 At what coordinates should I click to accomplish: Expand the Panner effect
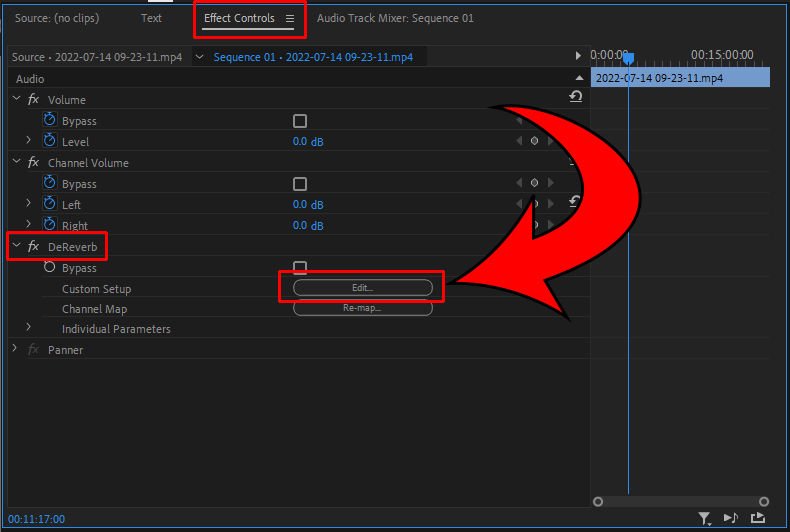click(x=15, y=348)
